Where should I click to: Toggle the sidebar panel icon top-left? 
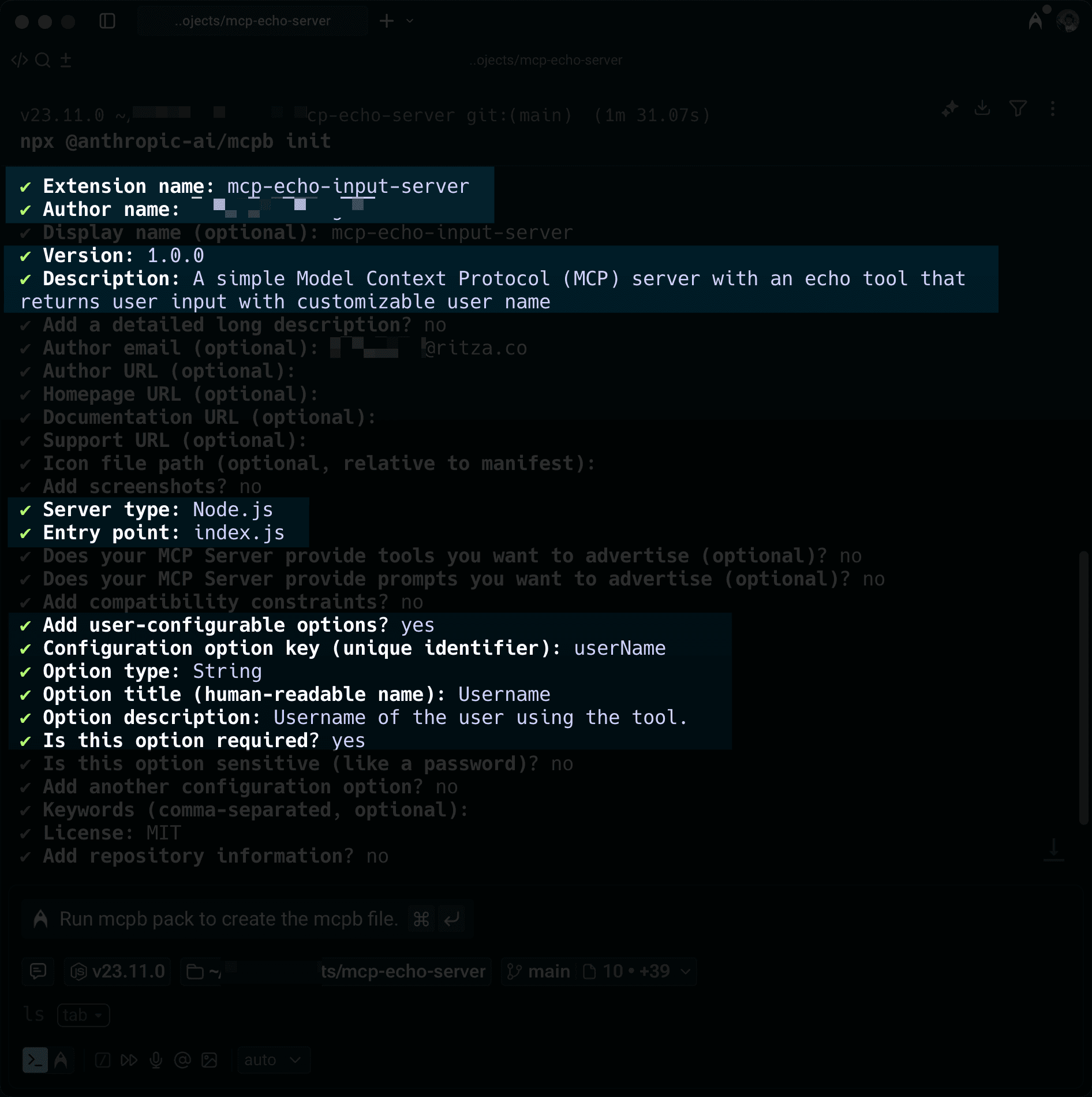coord(107,20)
